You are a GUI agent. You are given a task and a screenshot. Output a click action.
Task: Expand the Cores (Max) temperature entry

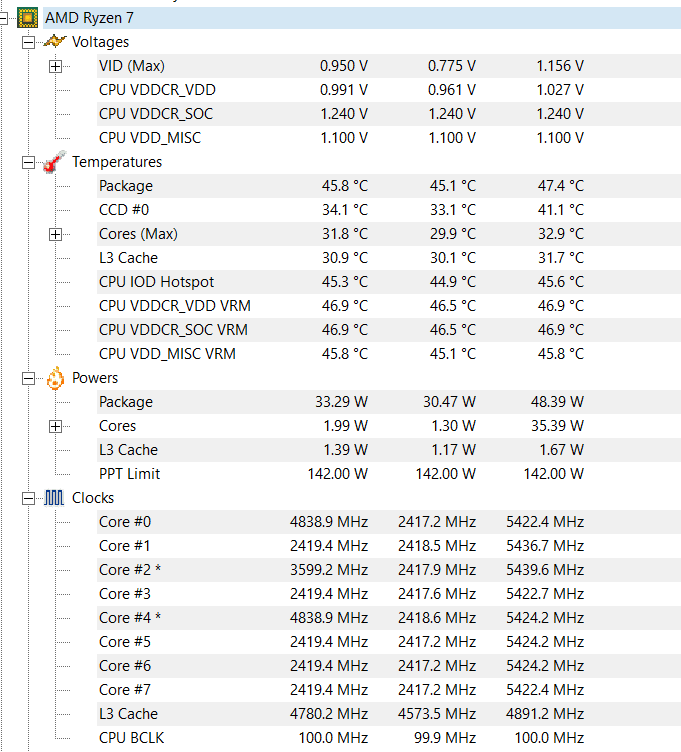56,235
